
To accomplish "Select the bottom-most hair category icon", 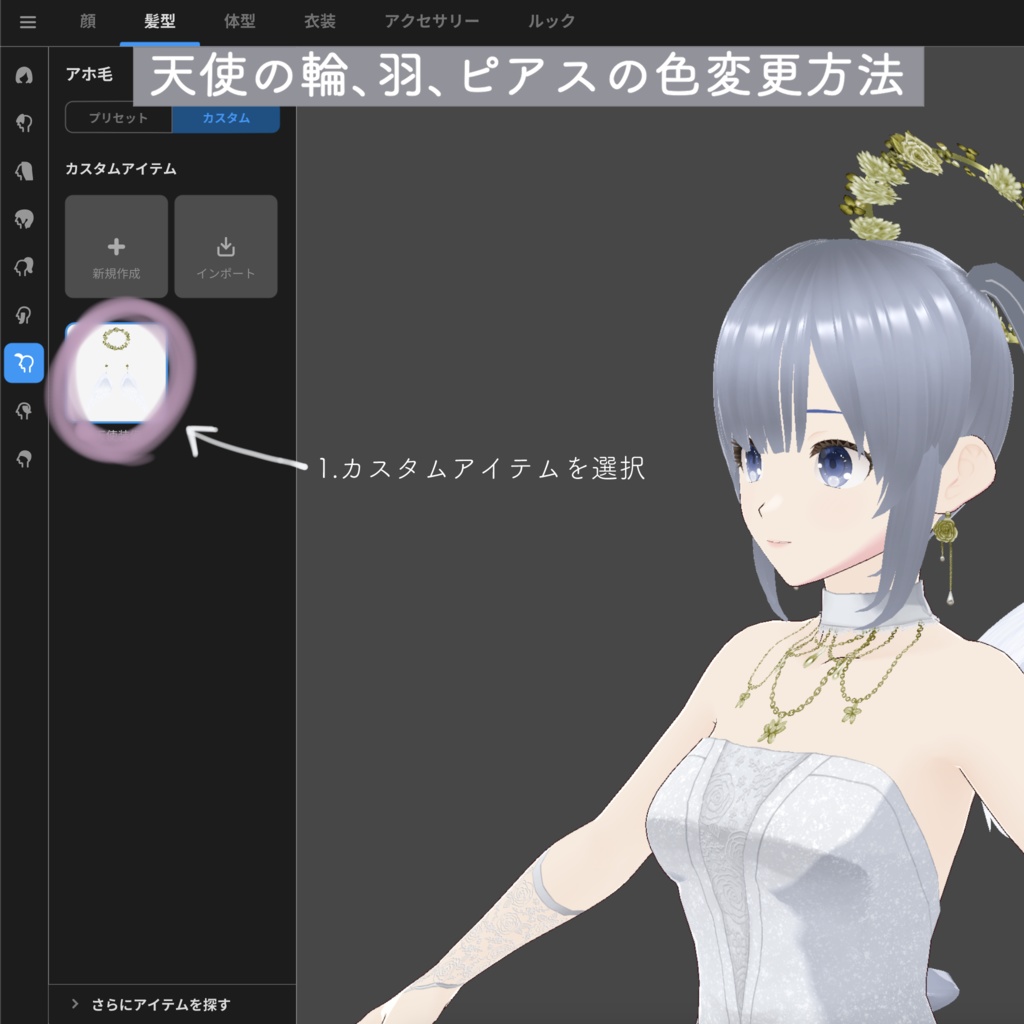I will [x=24, y=459].
